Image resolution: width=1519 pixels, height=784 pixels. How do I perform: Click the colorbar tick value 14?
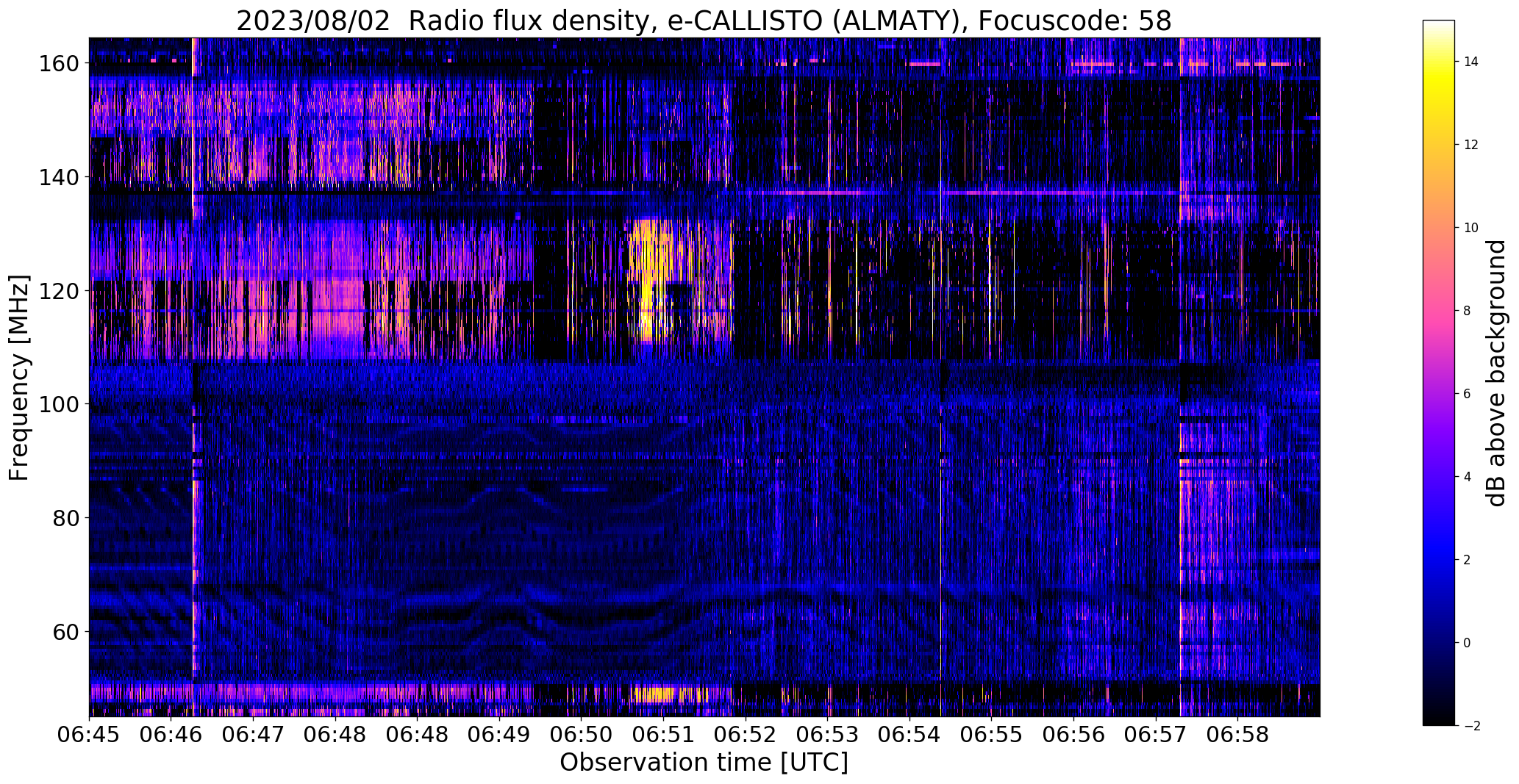click(1470, 62)
